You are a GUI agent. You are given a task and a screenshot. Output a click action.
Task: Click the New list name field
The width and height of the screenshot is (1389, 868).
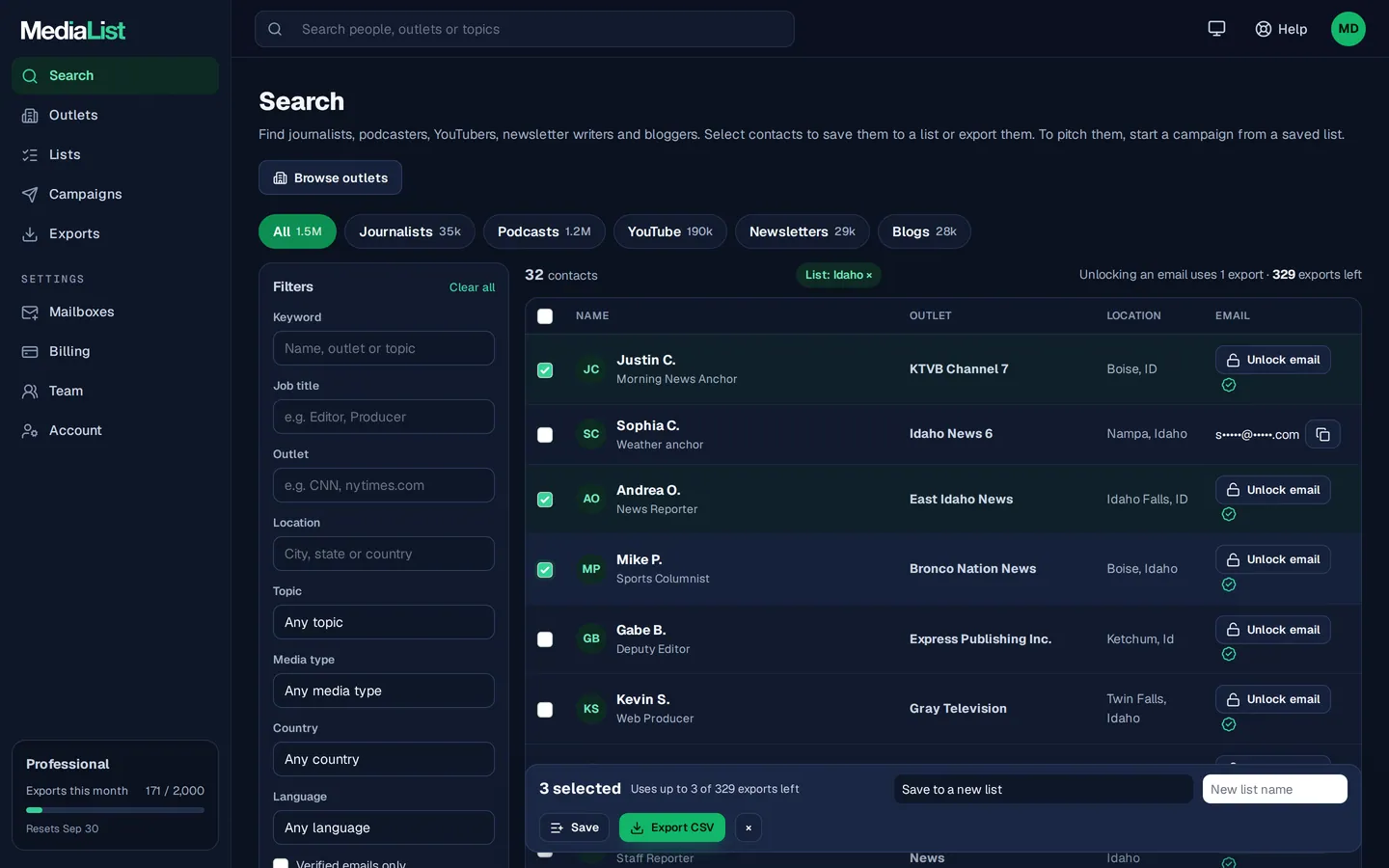(1275, 789)
